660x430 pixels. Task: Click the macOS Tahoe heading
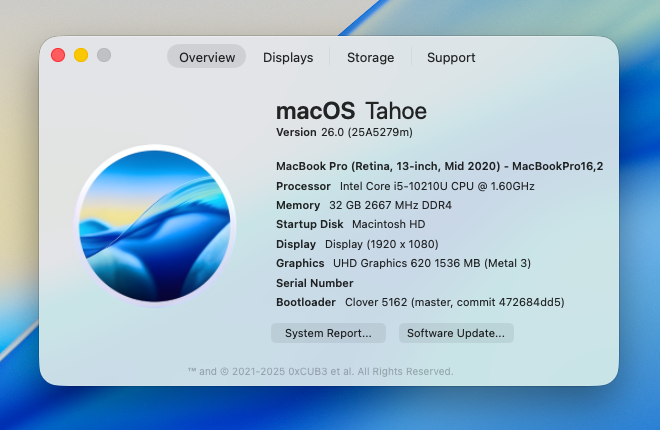(351, 111)
